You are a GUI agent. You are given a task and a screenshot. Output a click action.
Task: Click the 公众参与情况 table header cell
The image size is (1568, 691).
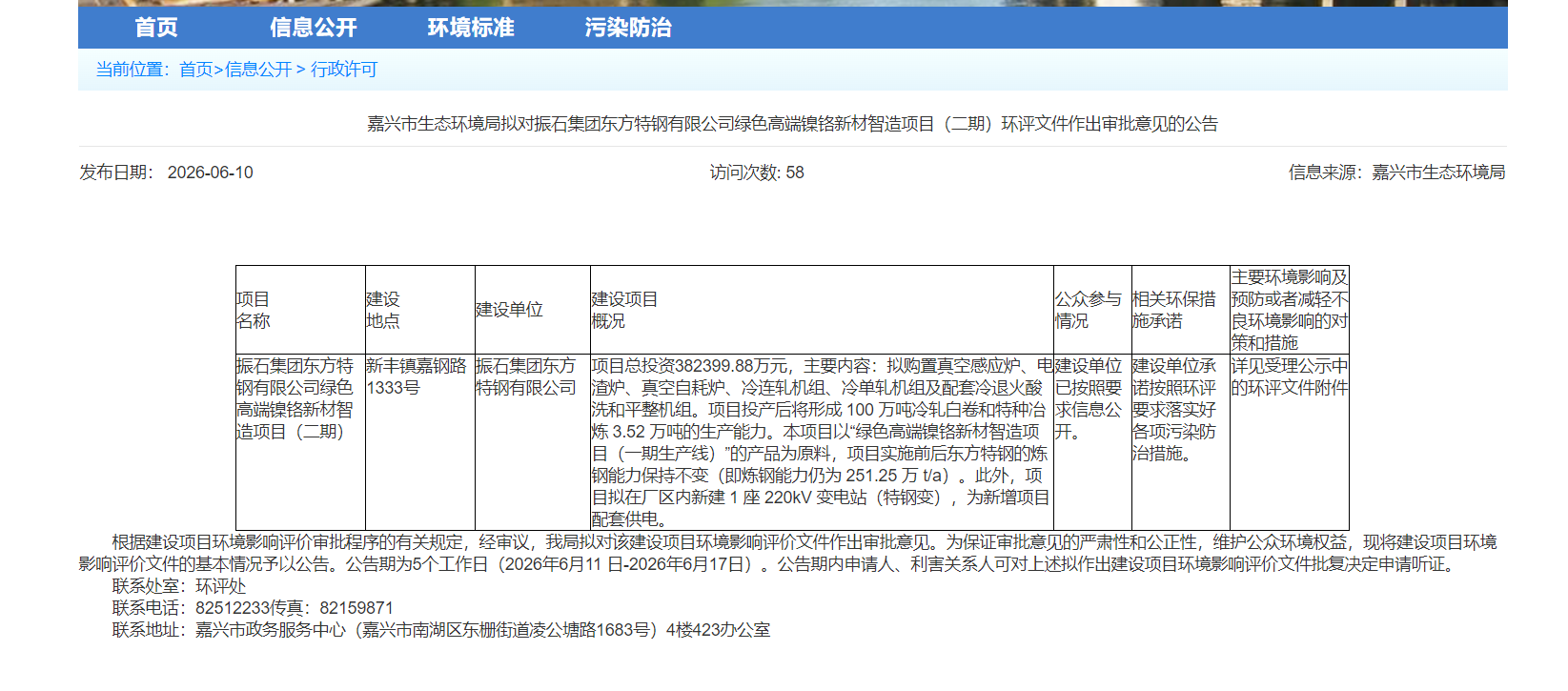[1092, 310]
